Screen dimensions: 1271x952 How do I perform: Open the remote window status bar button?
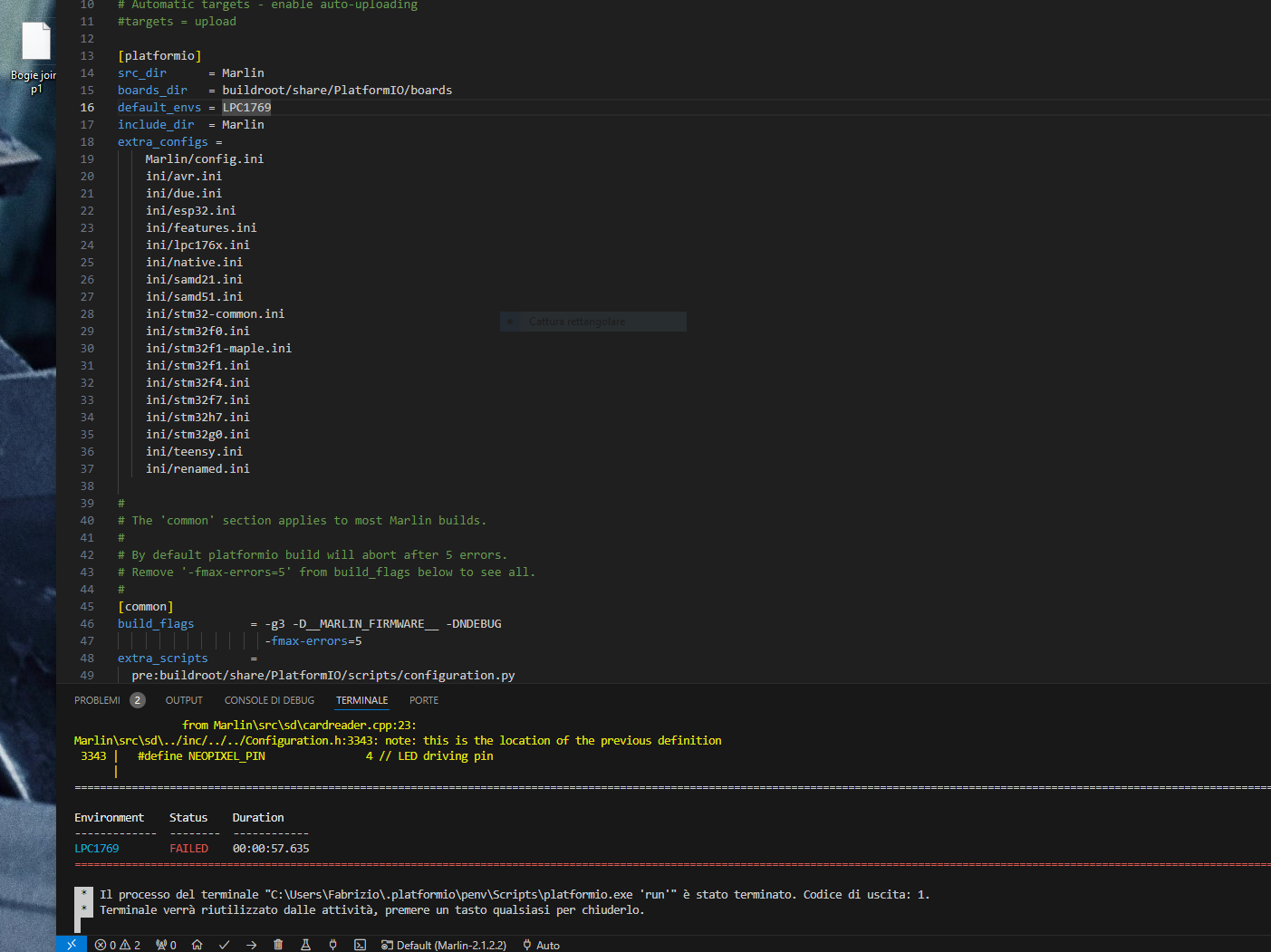(72, 944)
